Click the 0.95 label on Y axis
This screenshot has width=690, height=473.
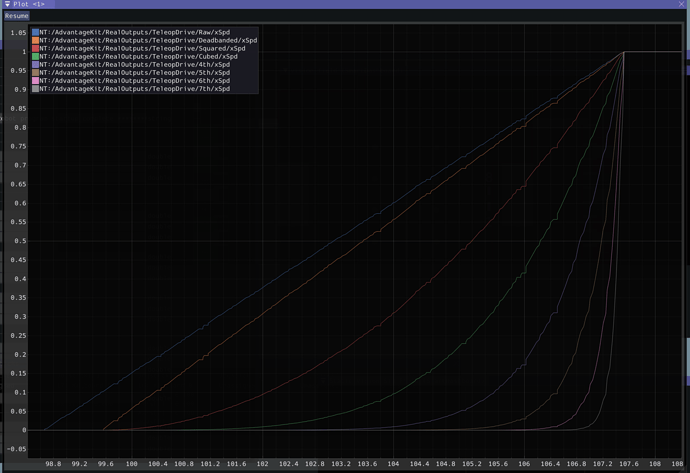pos(18,70)
